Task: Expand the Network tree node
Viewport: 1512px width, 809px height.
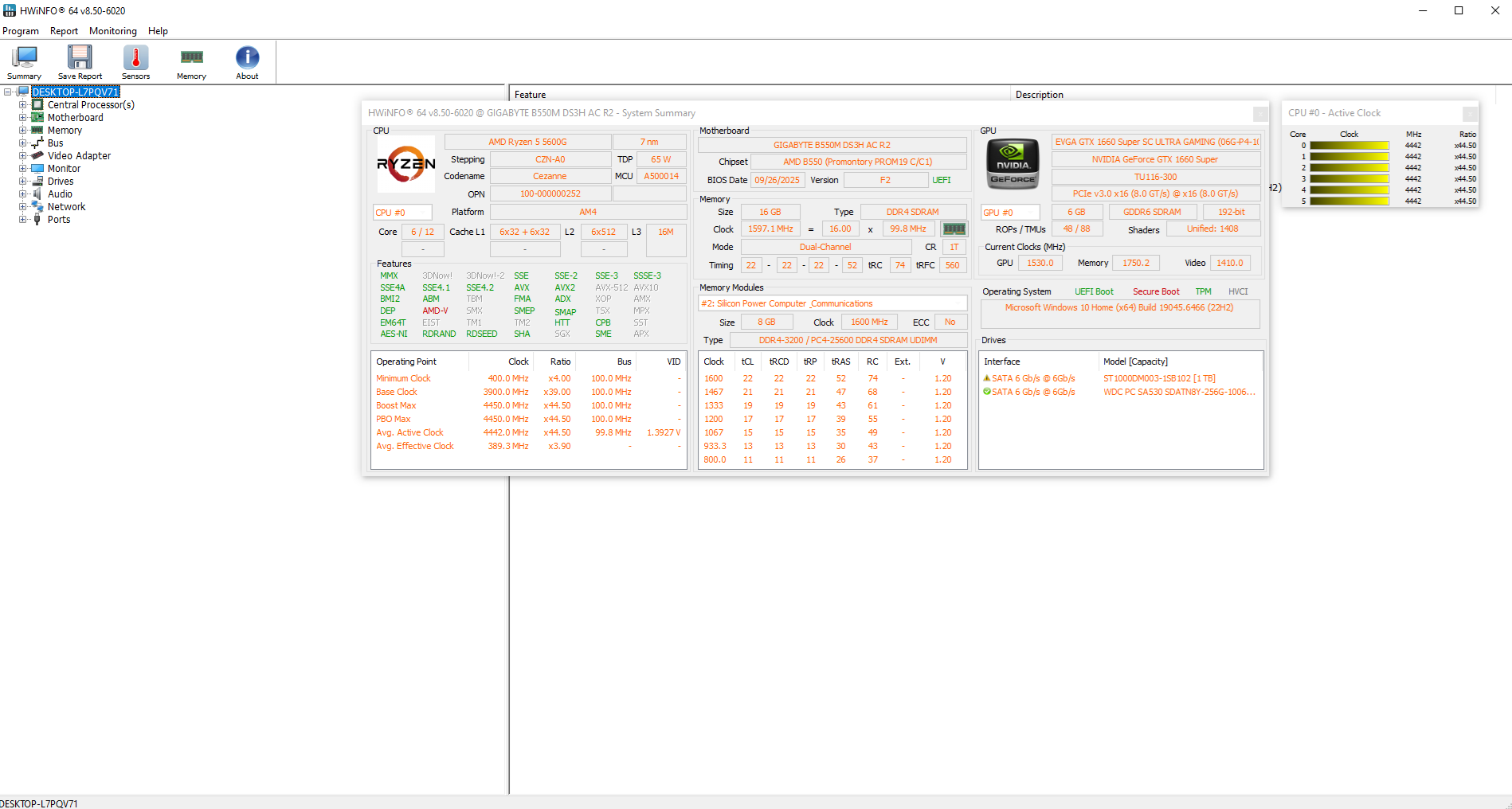Action: (23, 206)
